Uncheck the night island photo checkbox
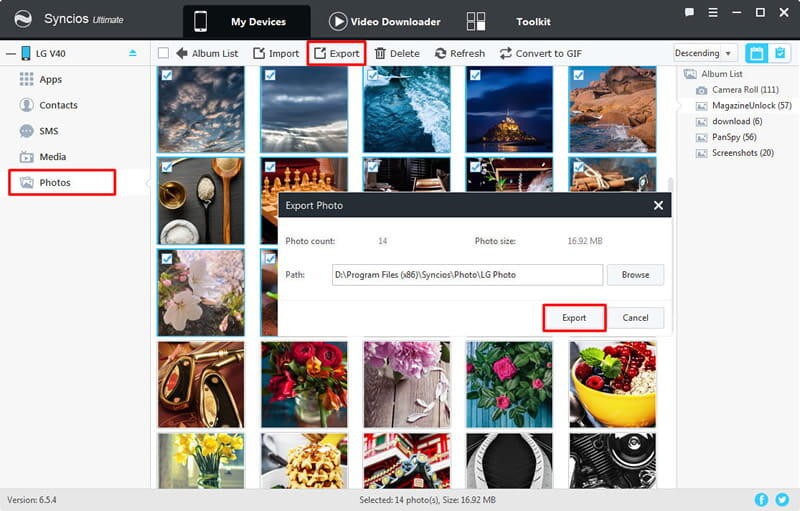The image size is (800, 511). 475,75
